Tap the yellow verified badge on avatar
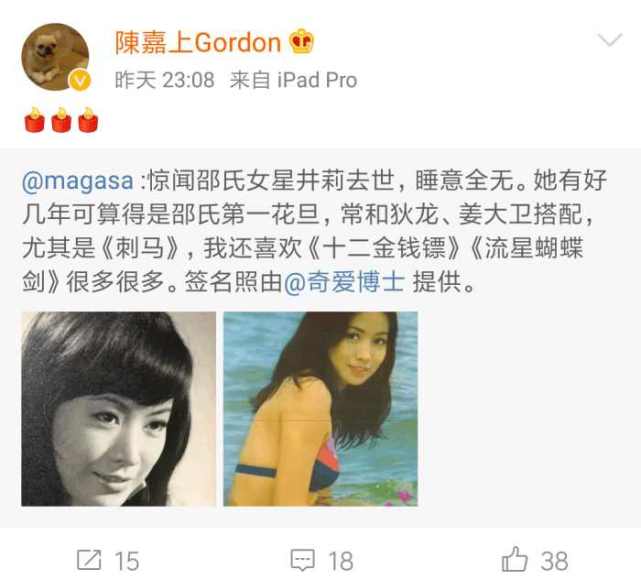641x580 pixels. click(x=80, y=79)
